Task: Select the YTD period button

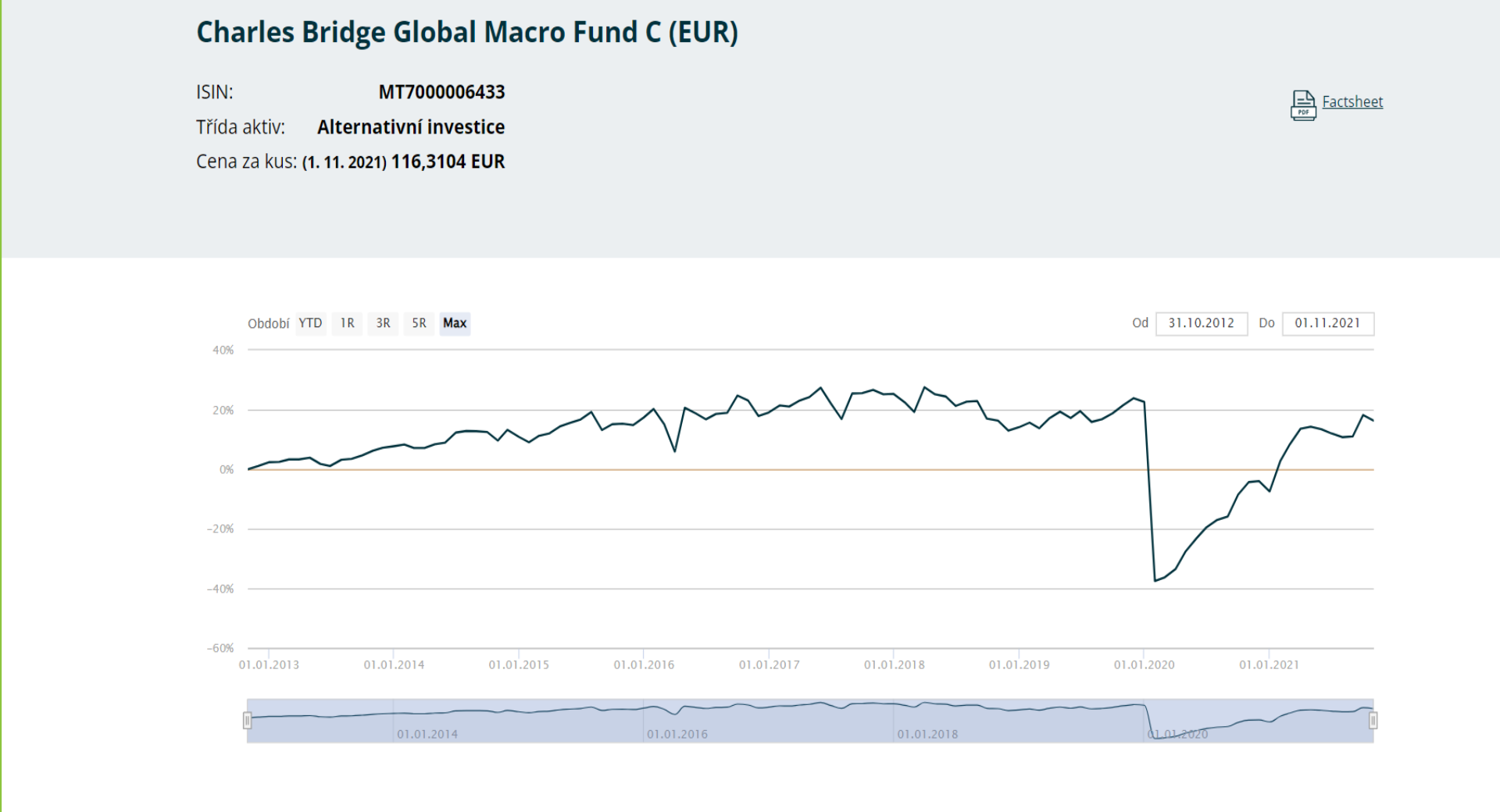Action: 310,323
